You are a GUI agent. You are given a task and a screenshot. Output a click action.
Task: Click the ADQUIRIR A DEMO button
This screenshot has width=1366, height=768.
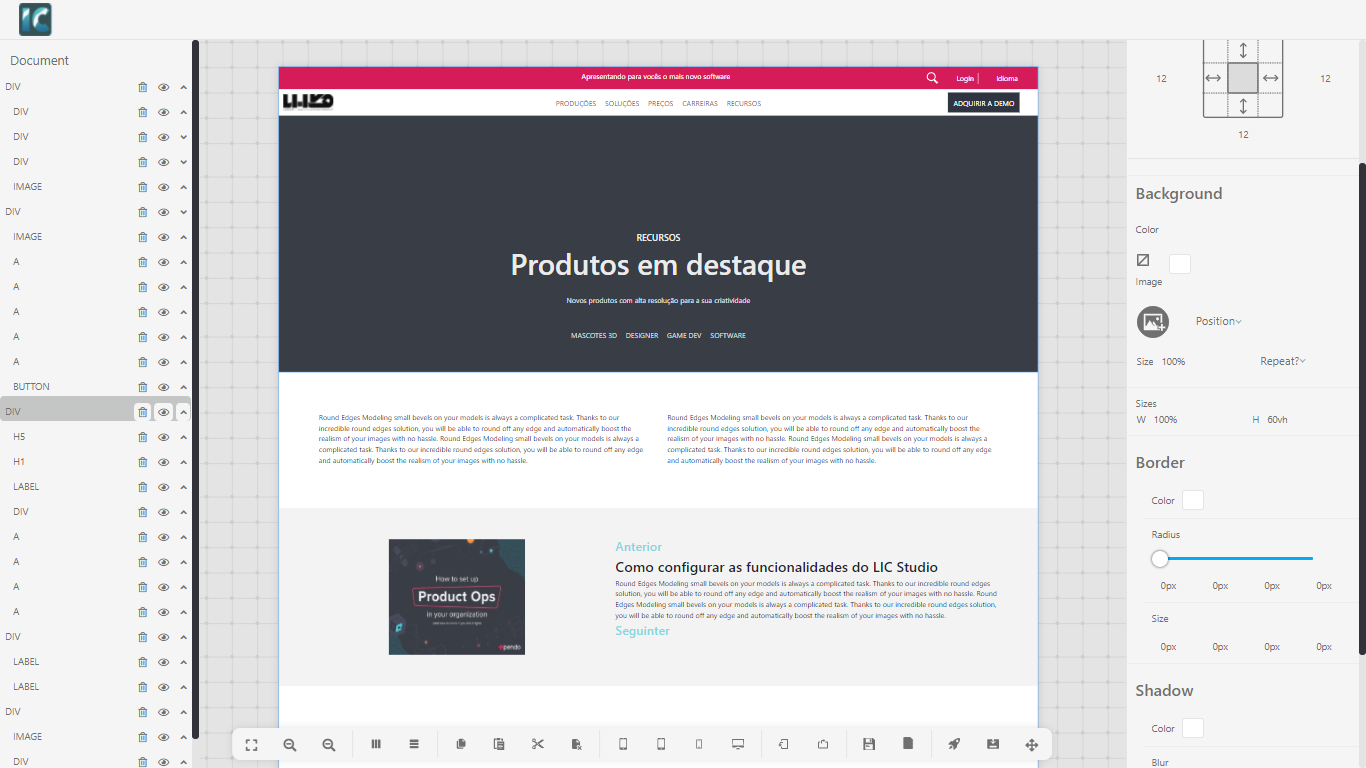[984, 103]
